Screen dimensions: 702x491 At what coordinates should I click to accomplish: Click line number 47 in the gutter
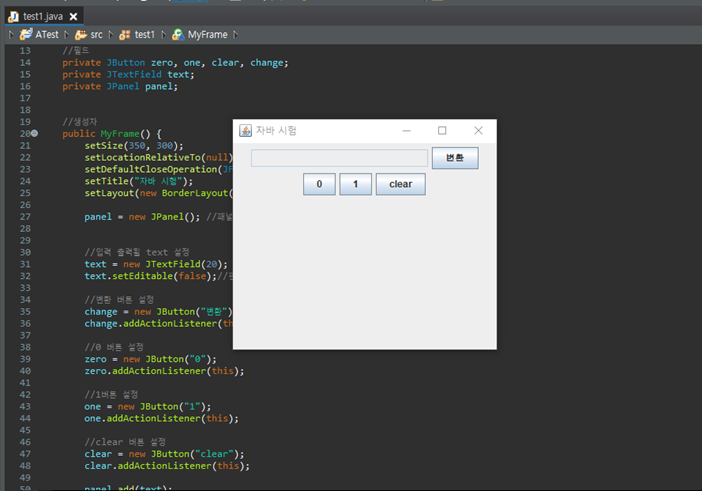pyautogui.click(x=25, y=454)
